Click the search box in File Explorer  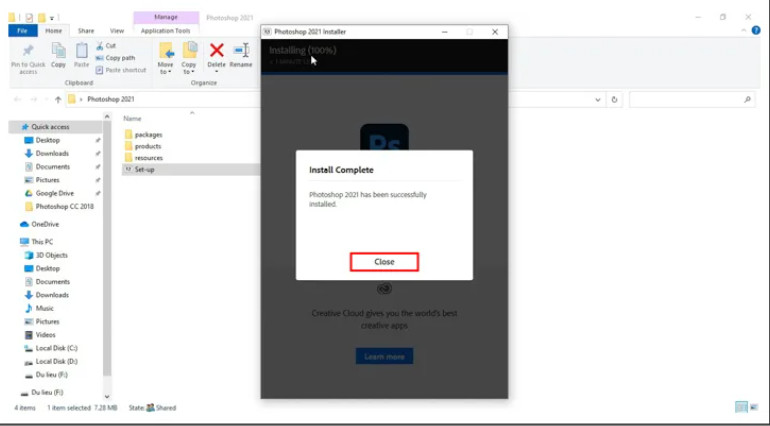click(x=690, y=100)
